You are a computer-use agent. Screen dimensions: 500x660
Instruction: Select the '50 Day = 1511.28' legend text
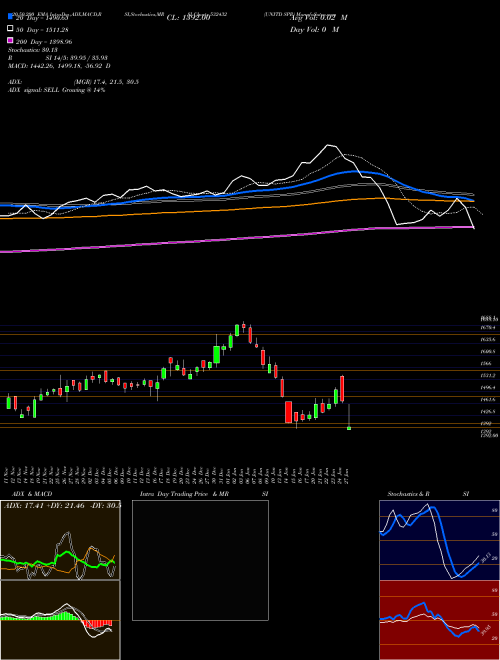43,30
